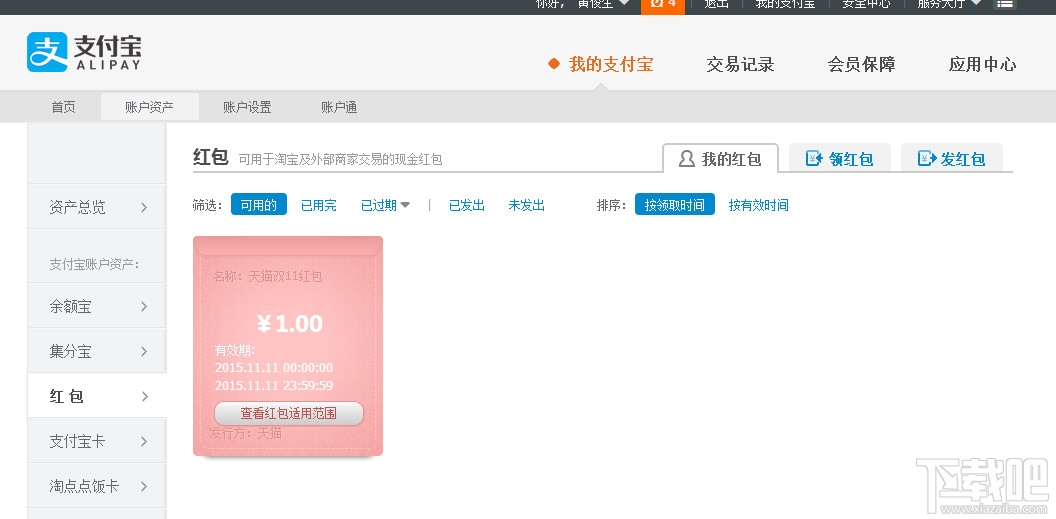Viewport: 1056px width, 519px height.
Task: Open 淘点点饭卡 in the sidebar
Action: click(x=97, y=485)
